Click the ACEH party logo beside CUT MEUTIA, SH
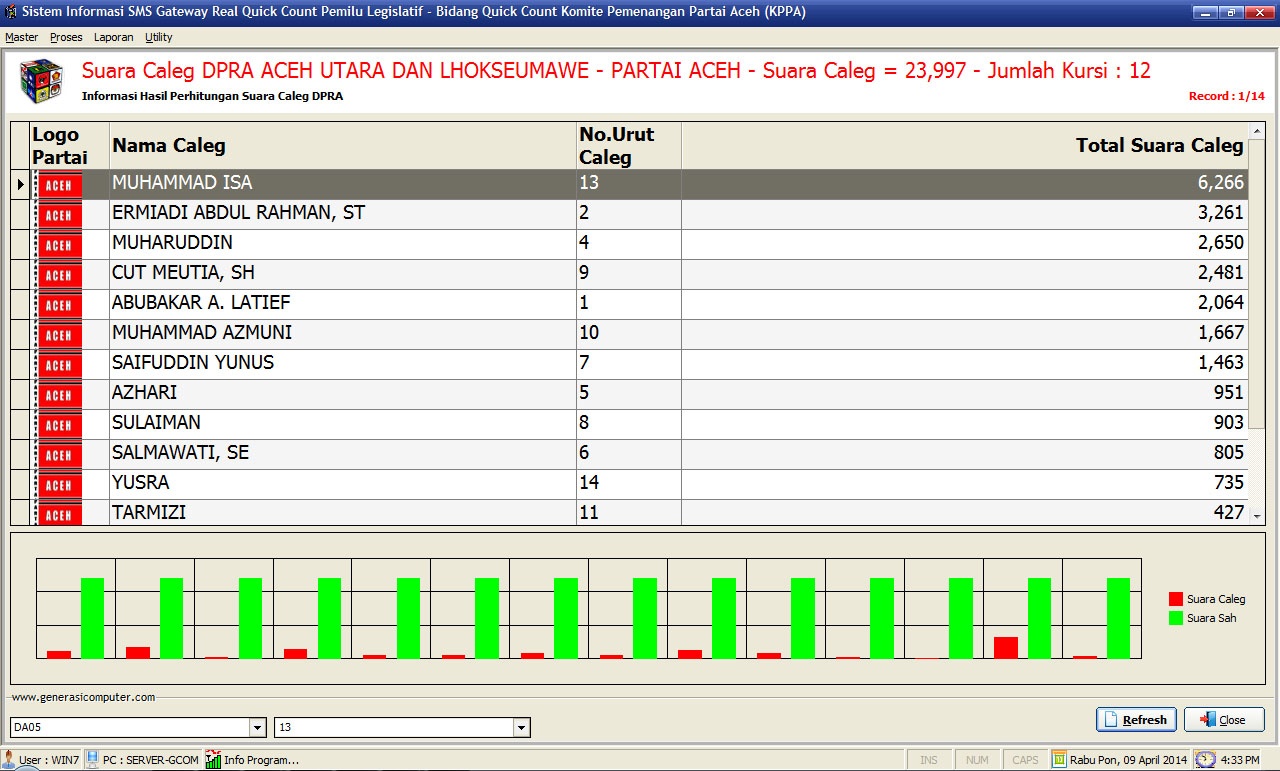 (58, 275)
